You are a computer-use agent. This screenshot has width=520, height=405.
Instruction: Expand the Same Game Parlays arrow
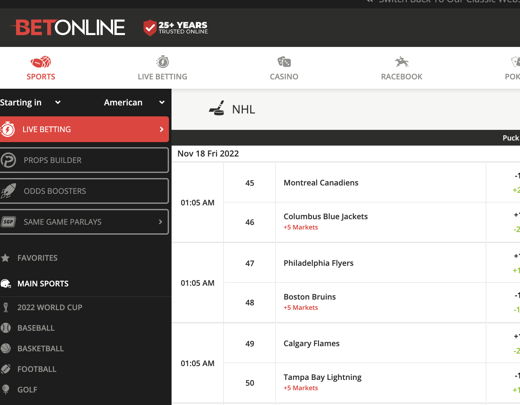pyautogui.click(x=160, y=222)
